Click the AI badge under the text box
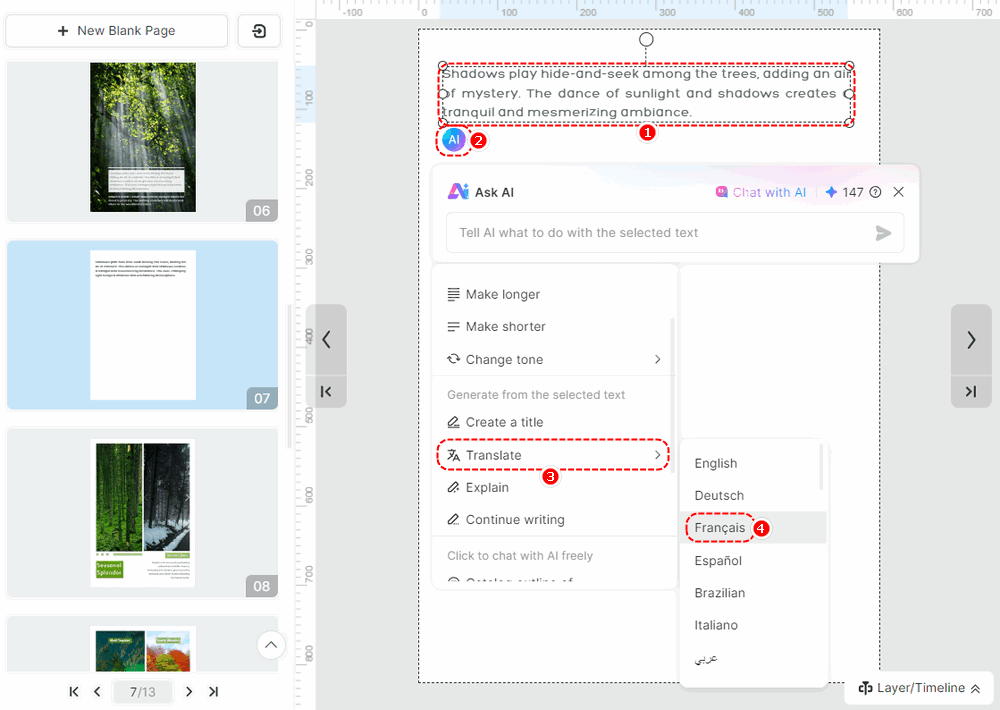 pos(453,140)
